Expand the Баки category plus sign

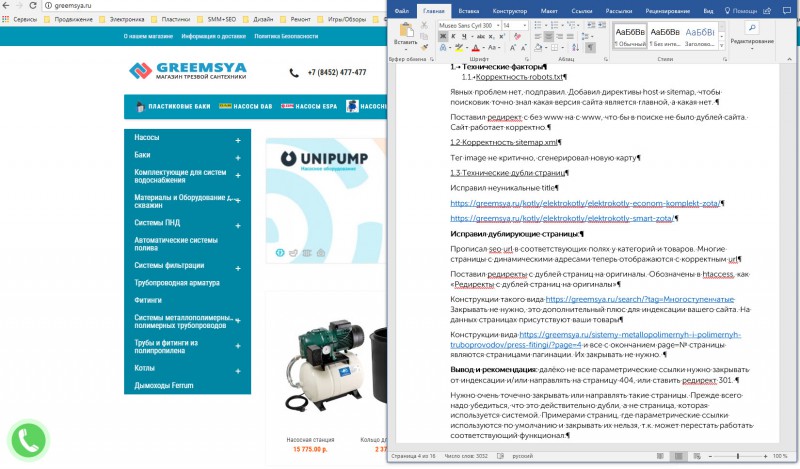pyautogui.click(x=238, y=158)
